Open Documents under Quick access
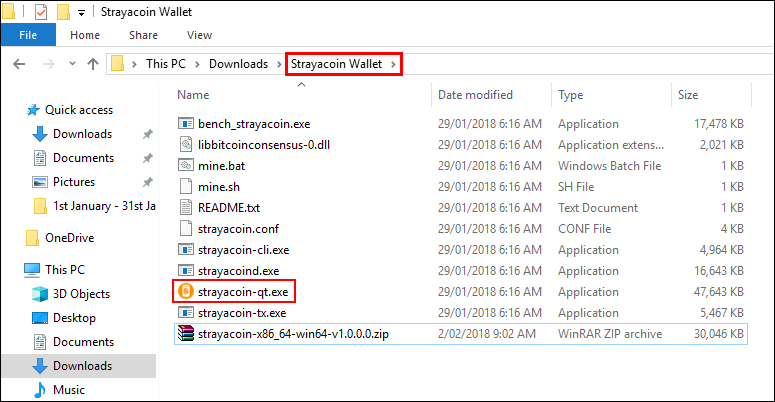 point(84,158)
